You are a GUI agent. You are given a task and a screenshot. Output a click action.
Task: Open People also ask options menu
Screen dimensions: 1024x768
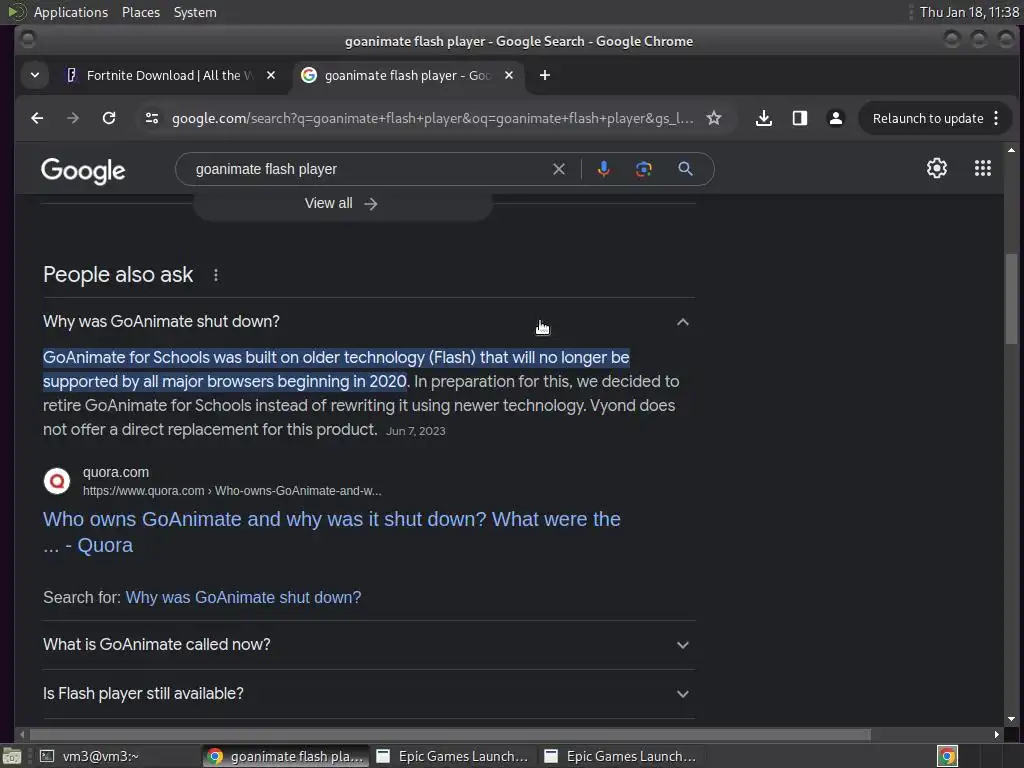click(x=216, y=276)
